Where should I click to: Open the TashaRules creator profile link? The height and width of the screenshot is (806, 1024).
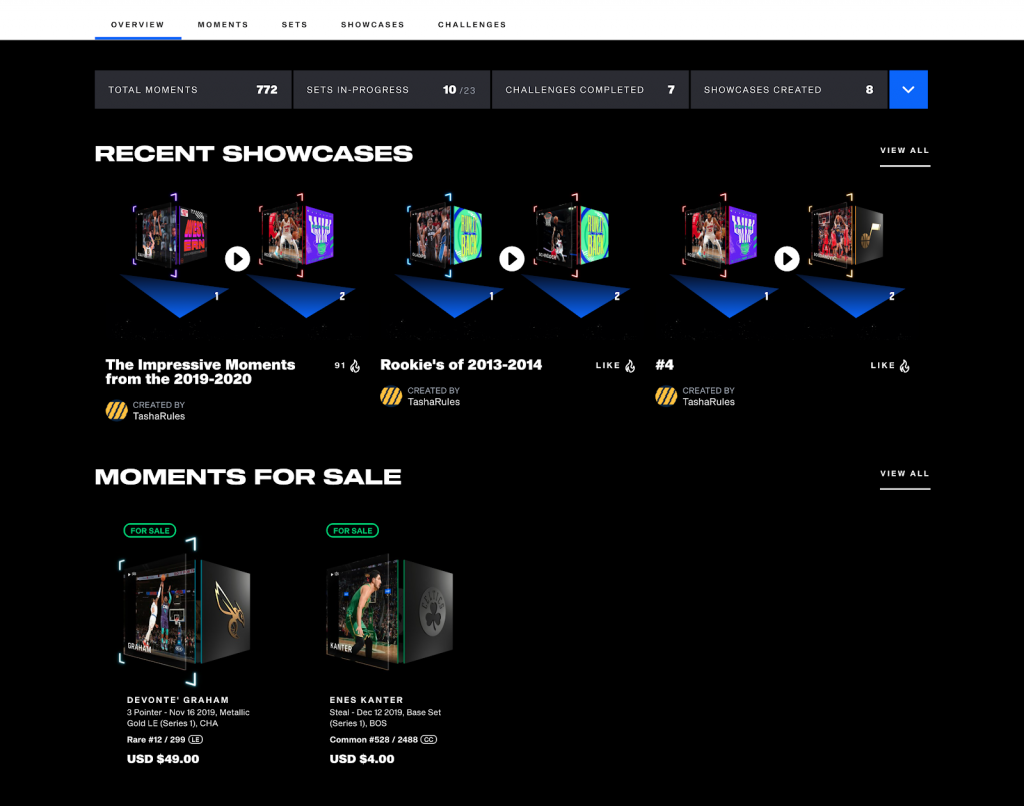[160, 416]
